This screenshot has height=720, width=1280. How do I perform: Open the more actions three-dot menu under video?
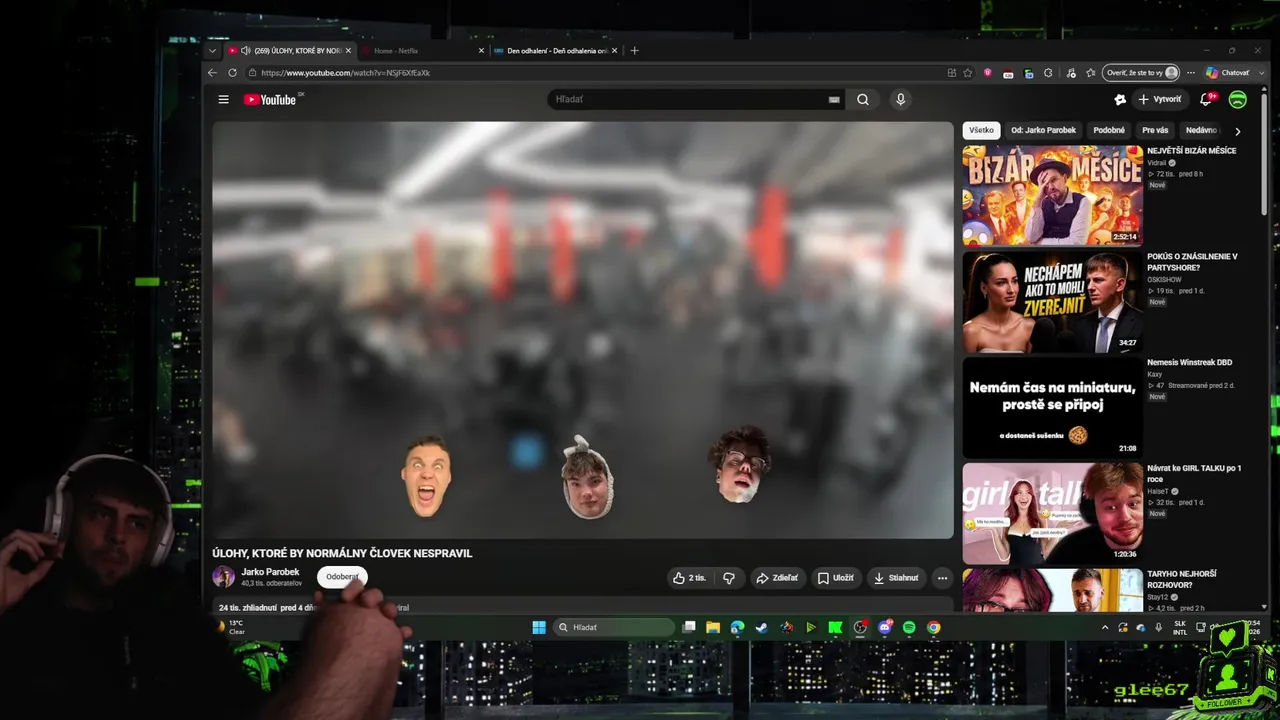tap(942, 578)
